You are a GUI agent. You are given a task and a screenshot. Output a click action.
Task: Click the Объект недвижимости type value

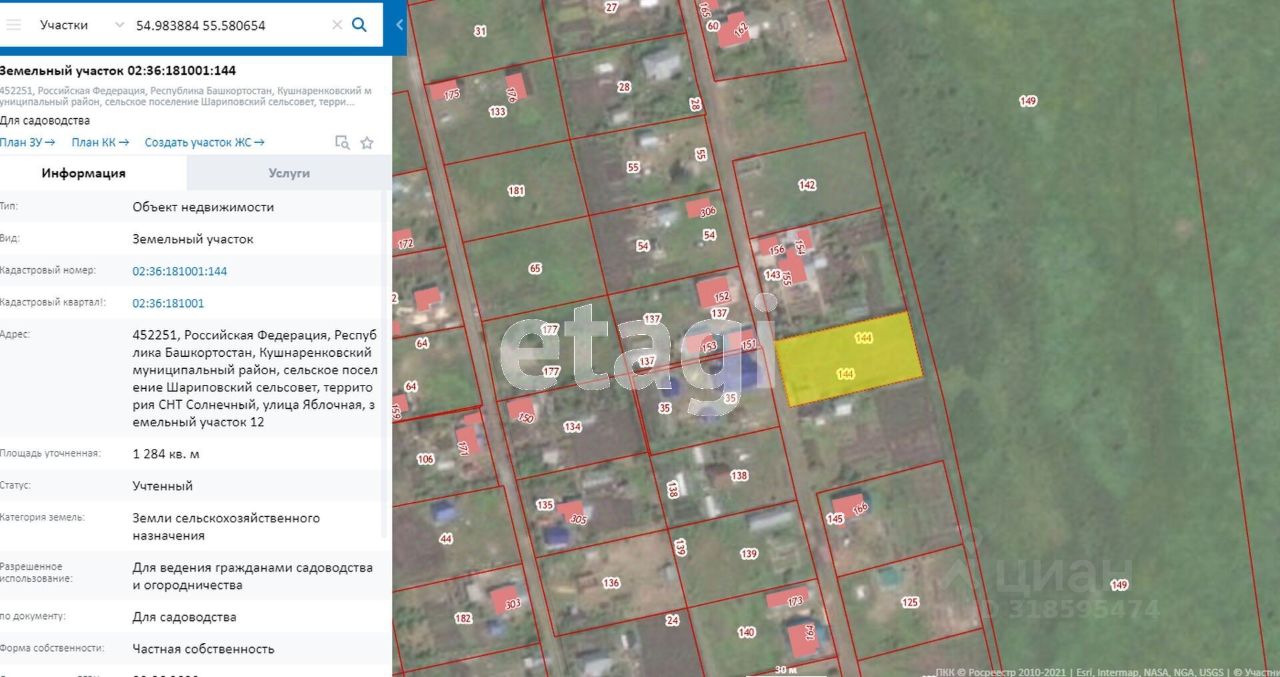tap(203, 207)
